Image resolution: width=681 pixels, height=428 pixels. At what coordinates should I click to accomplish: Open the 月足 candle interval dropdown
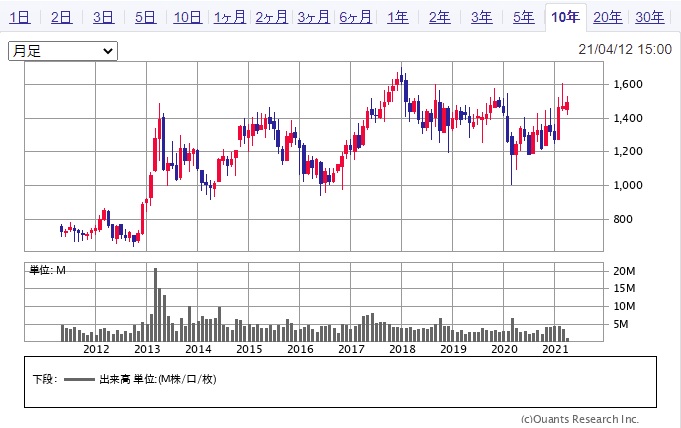tap(63, 51)
